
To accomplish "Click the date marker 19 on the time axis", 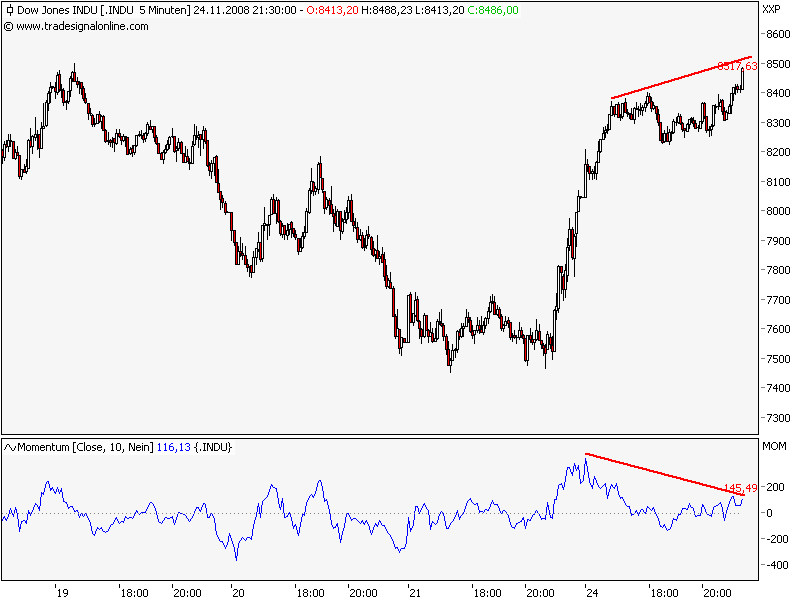I will (x=62, y=593).
